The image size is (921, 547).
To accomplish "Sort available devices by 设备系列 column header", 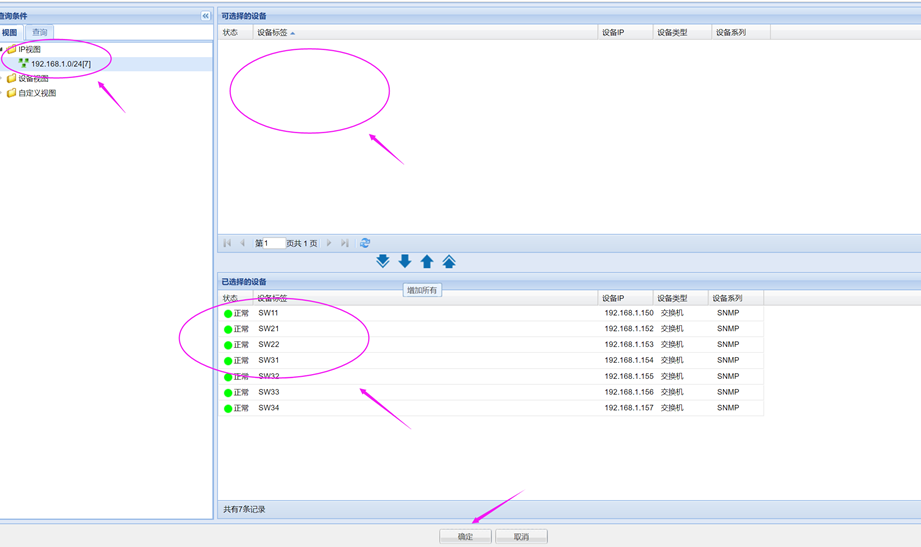I will pyautogui.click(x=741, y=32).
